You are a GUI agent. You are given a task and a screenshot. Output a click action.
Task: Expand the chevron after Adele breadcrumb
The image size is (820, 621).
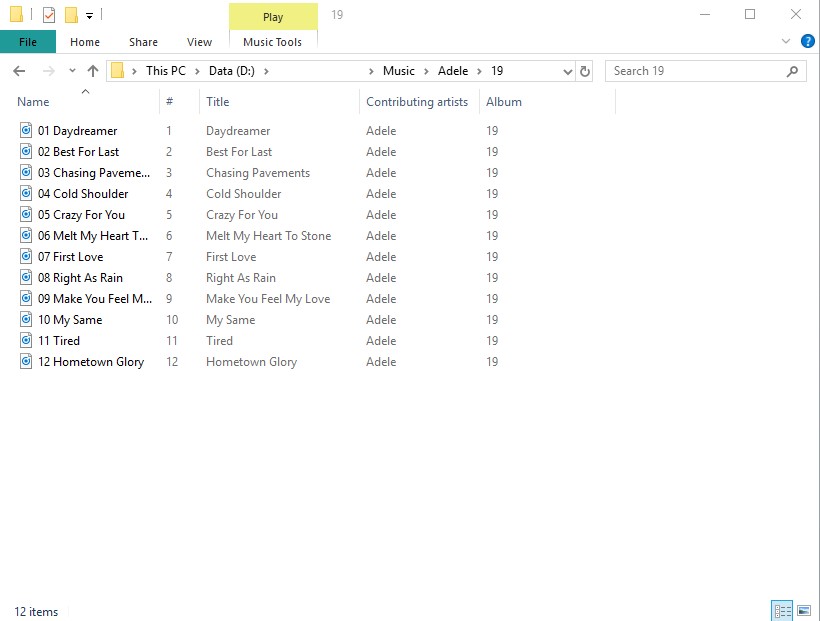pyautogui.click(x=479, y=71)
